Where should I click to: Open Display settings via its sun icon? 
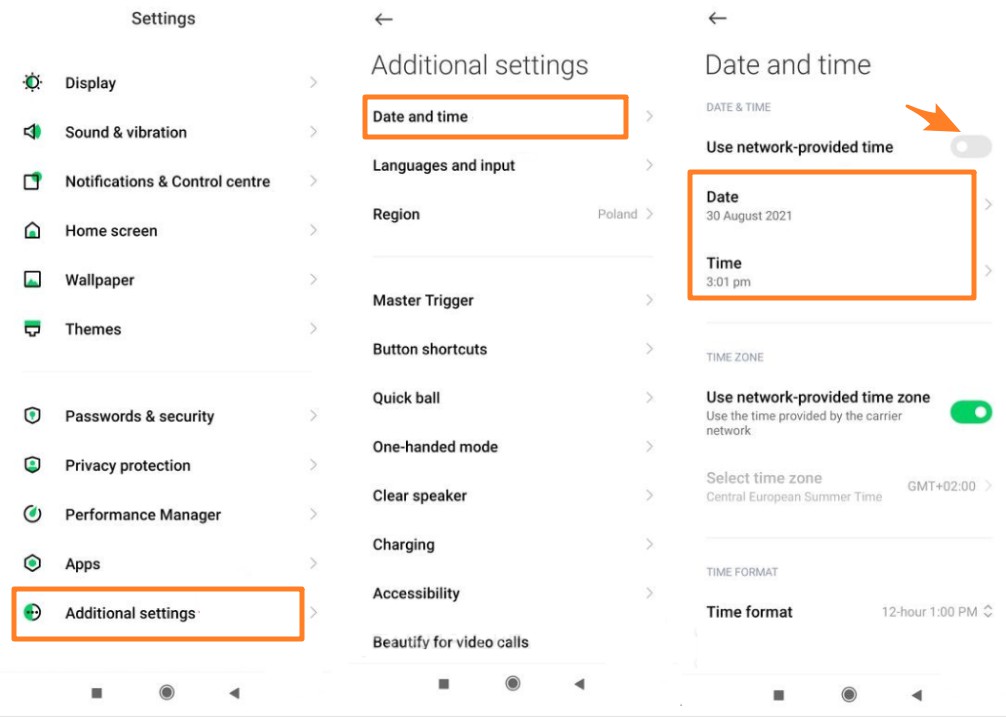pos(32,83)
